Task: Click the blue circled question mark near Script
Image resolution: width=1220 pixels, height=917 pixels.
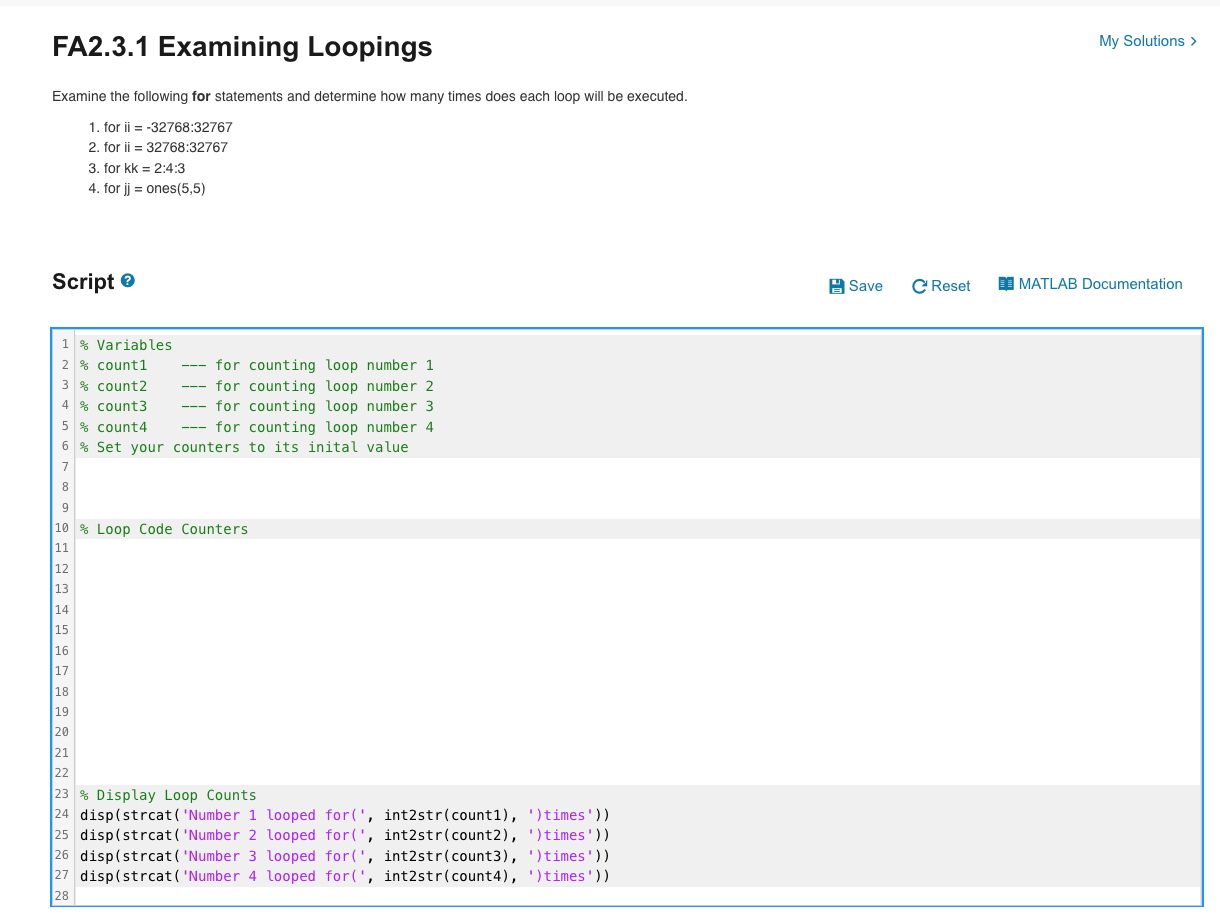Action: click(x=127, y=281)
